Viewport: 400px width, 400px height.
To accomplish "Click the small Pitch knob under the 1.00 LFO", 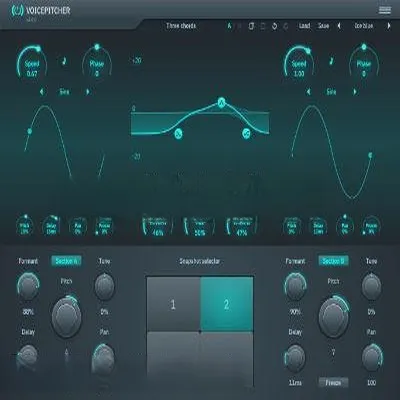I will tap(292, 227).
